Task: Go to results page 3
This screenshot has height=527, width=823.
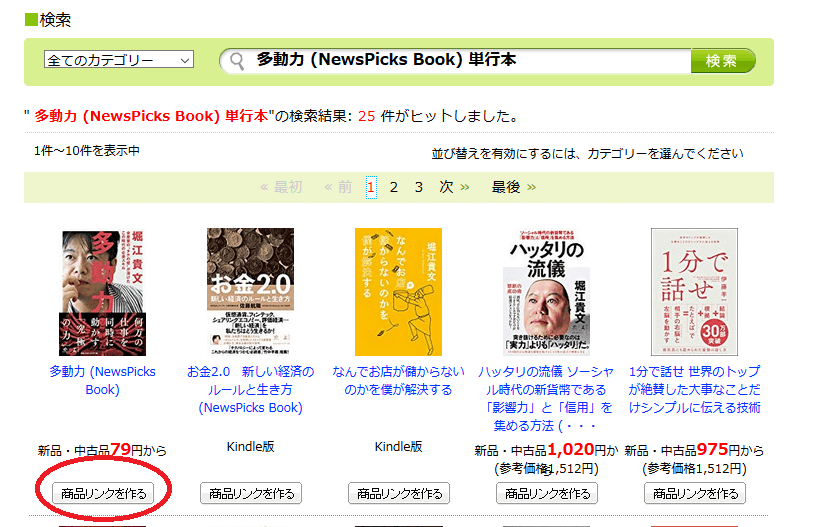Action: [x=418, y=187]
